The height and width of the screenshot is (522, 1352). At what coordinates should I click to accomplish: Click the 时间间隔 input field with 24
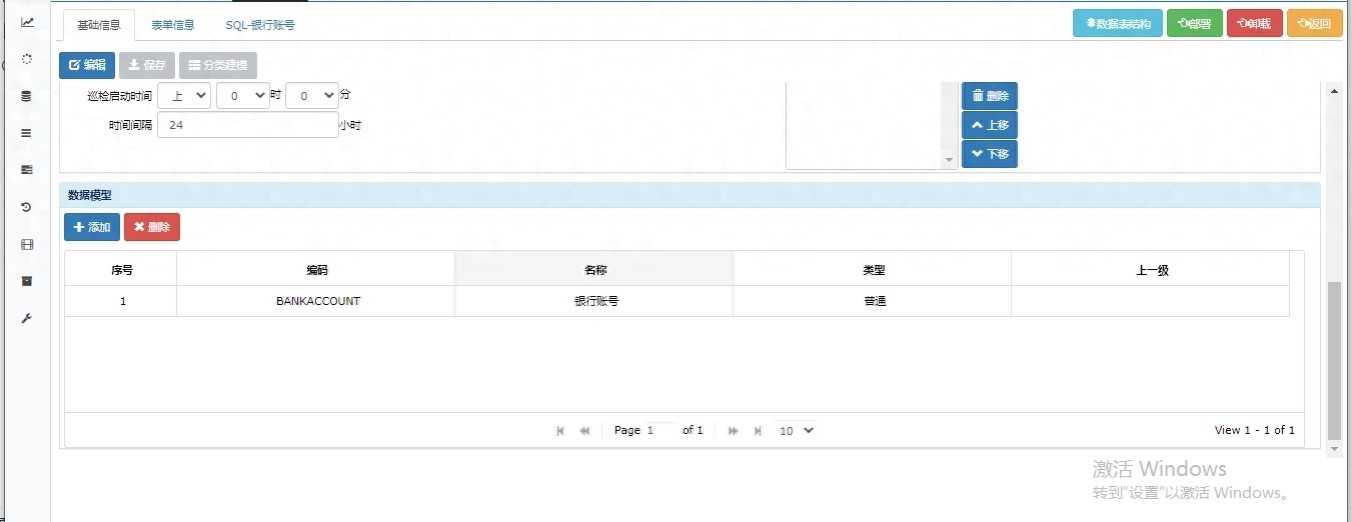[248, 125]
